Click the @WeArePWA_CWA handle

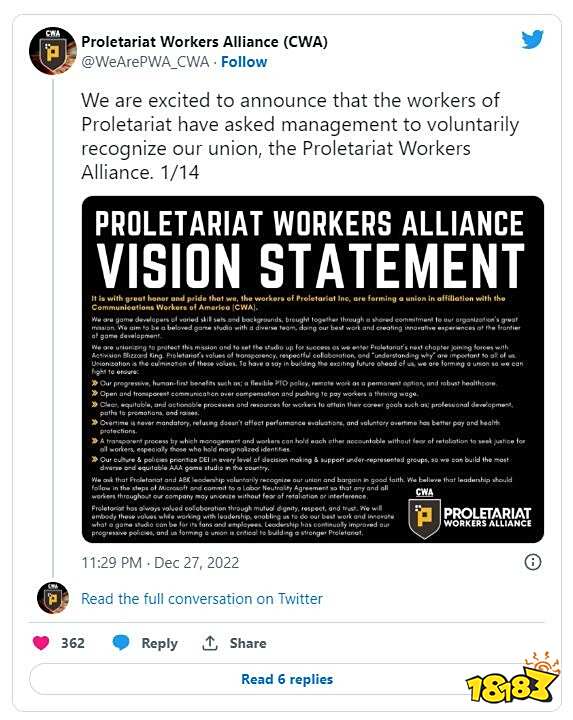click(145, 62)
